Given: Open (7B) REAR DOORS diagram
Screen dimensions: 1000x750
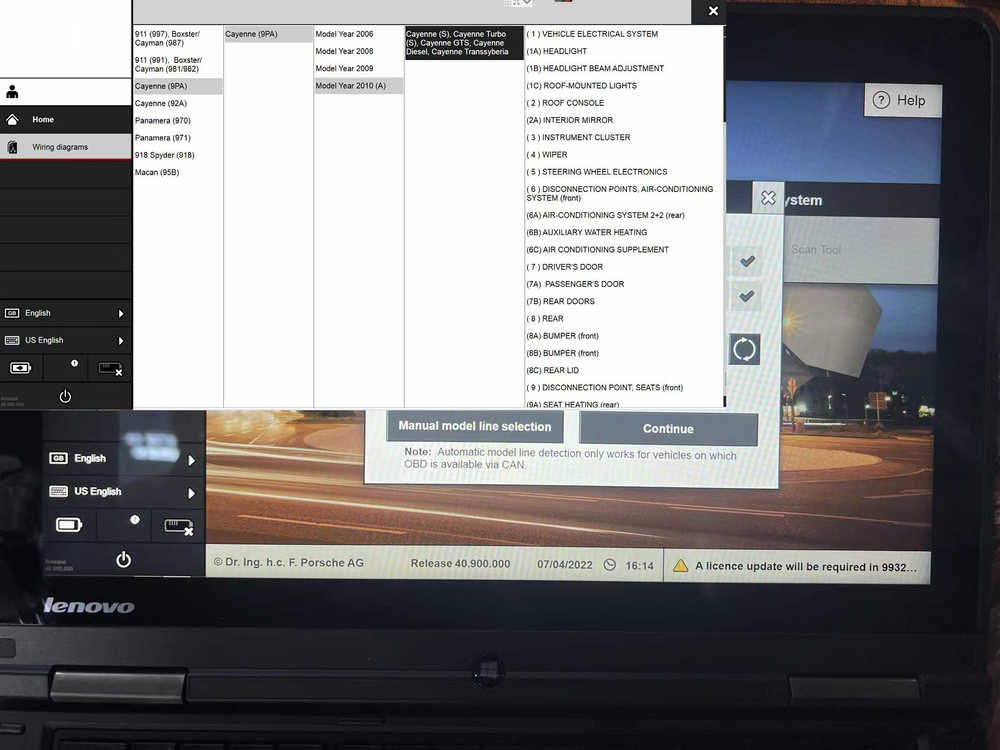Looking at the screenshot, I should pos(561,302).
